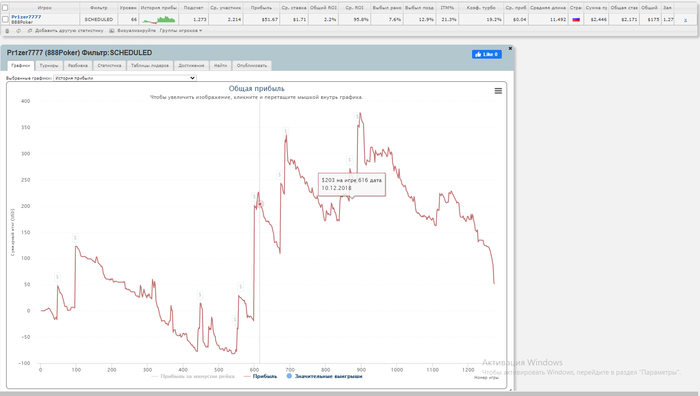Click the $51.67 profit cell

(x=270, y=20)
